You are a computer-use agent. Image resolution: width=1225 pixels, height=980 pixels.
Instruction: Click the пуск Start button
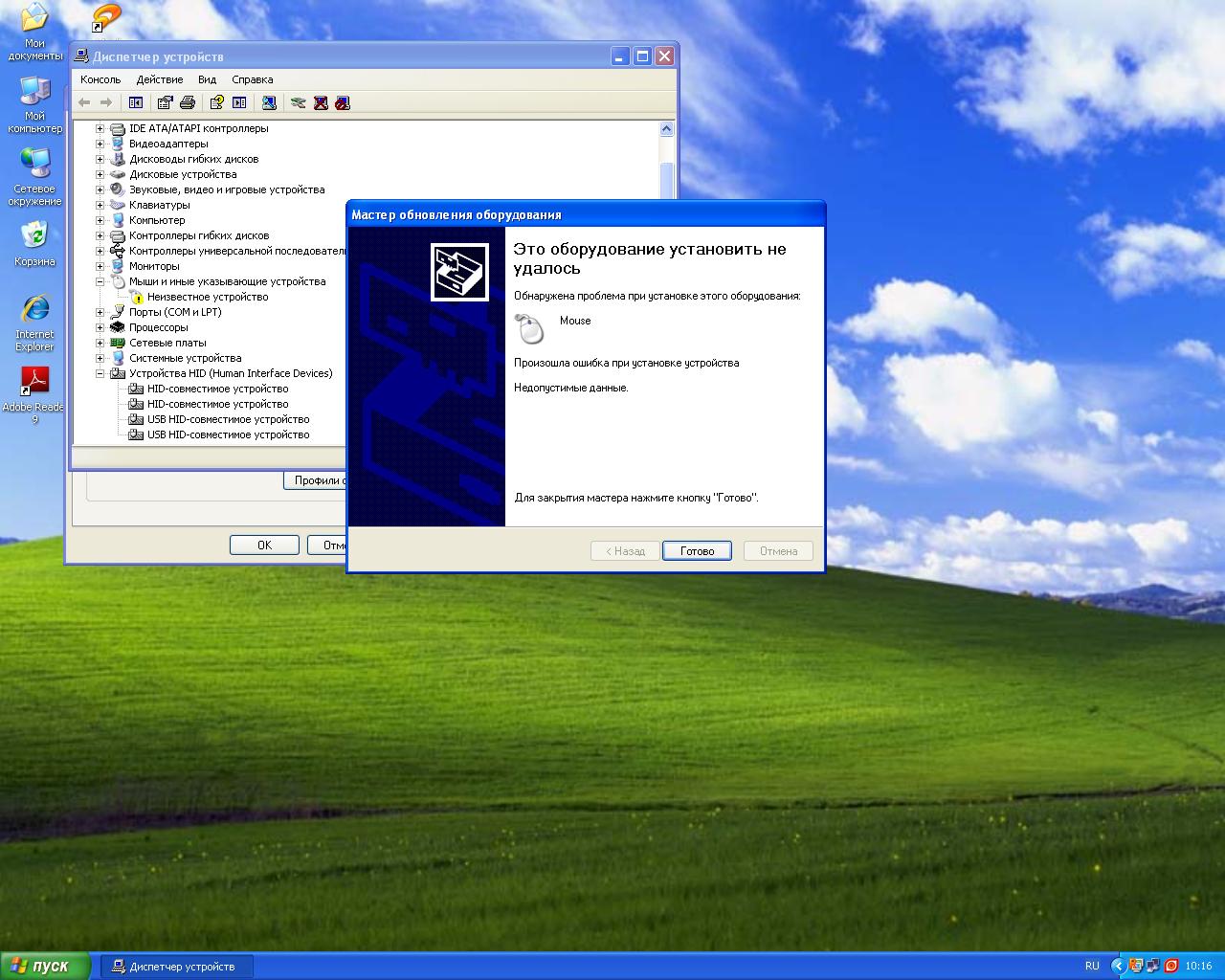pos(45,966)
